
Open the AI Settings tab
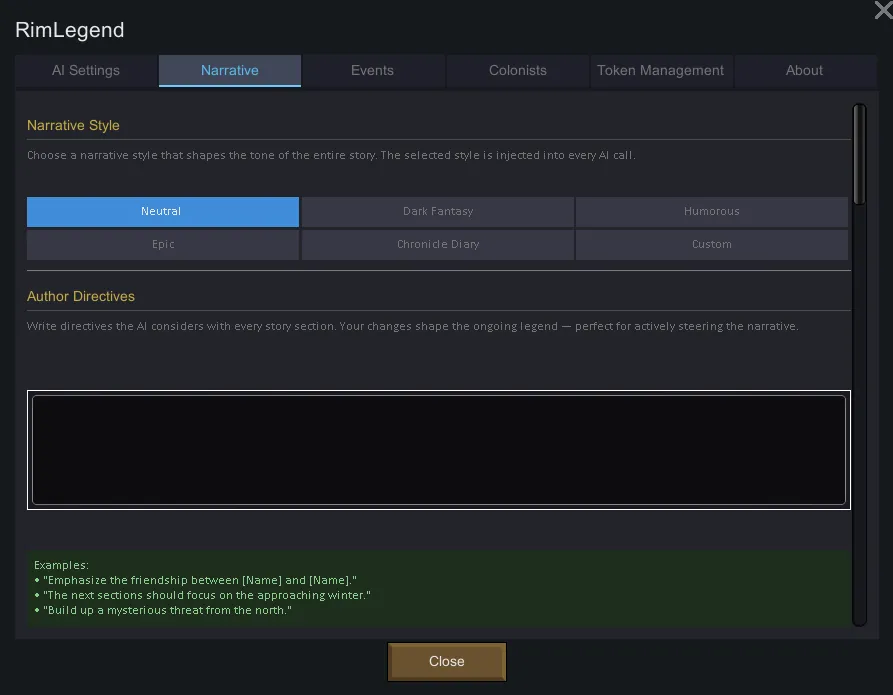pyautogui.click(x=86, y=71)
